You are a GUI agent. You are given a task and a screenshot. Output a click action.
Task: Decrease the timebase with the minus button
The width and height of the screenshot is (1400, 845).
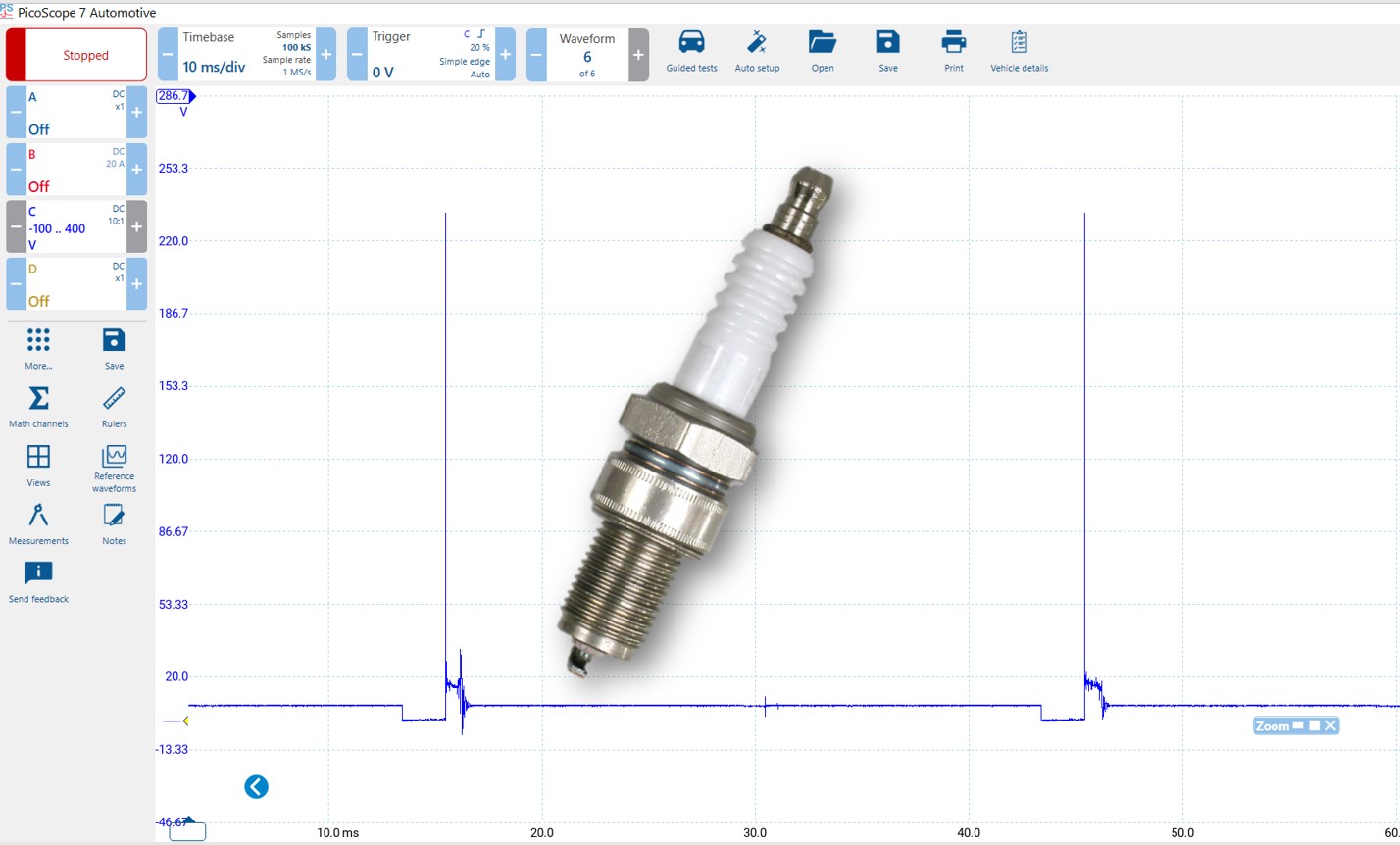click(x=168, y=55)
